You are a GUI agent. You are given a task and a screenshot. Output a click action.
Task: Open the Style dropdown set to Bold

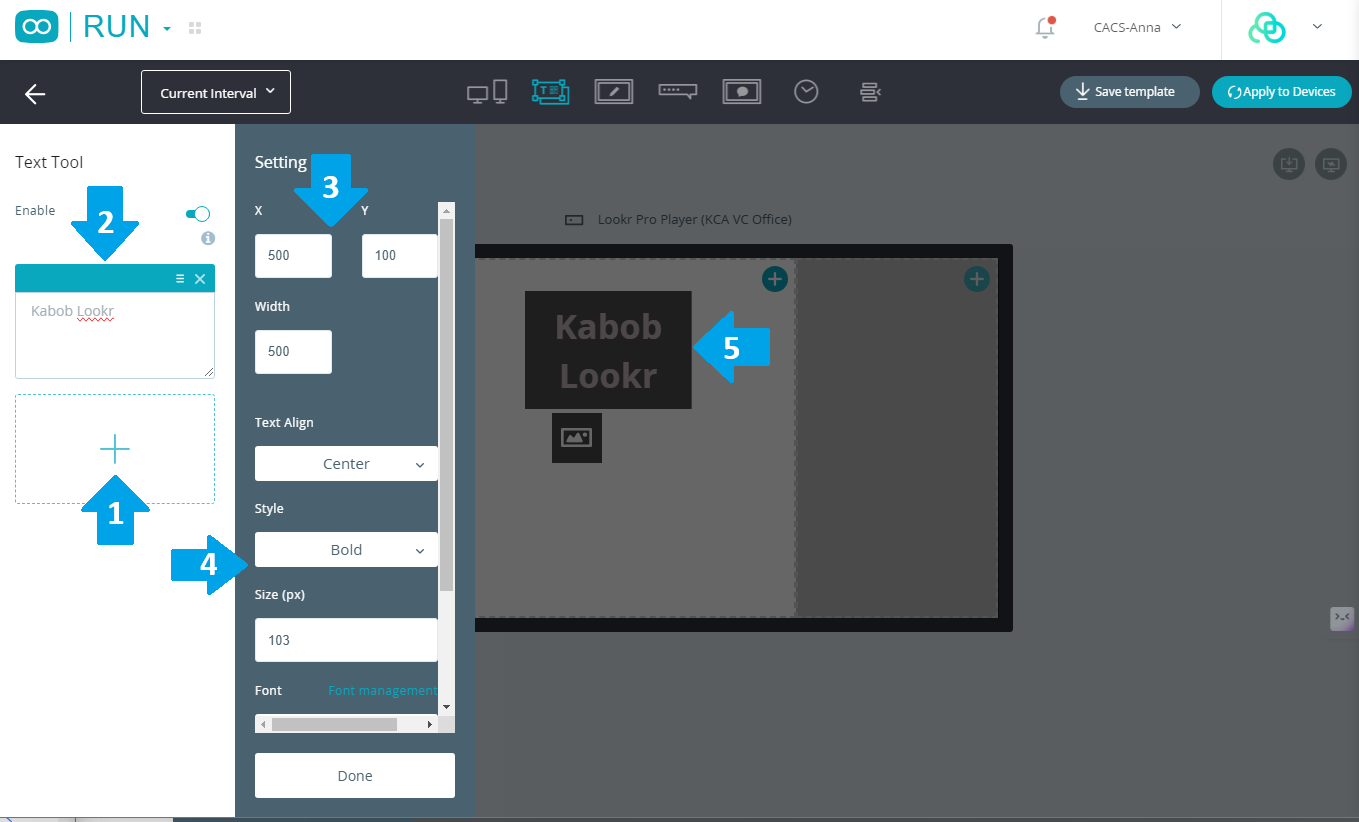(x=346, y=550)
